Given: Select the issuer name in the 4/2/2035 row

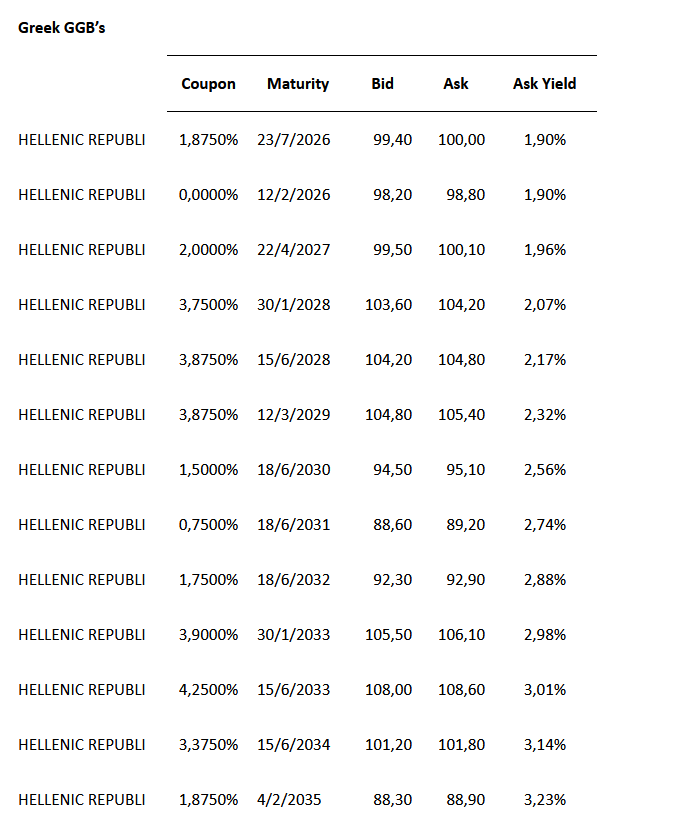Looking at the screenshot, I should pos(82,800).
